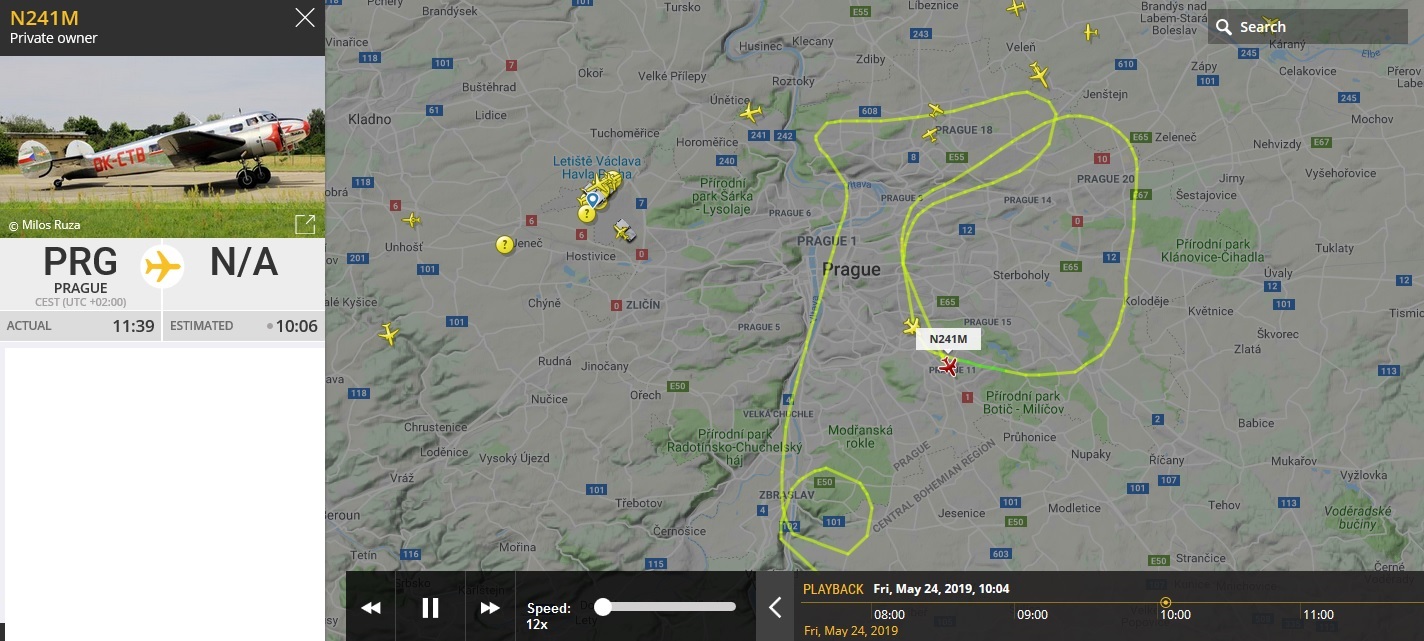Viewport: 1424px width, 641px height.
Task: Click the Search field
Action: (1307, 27)
